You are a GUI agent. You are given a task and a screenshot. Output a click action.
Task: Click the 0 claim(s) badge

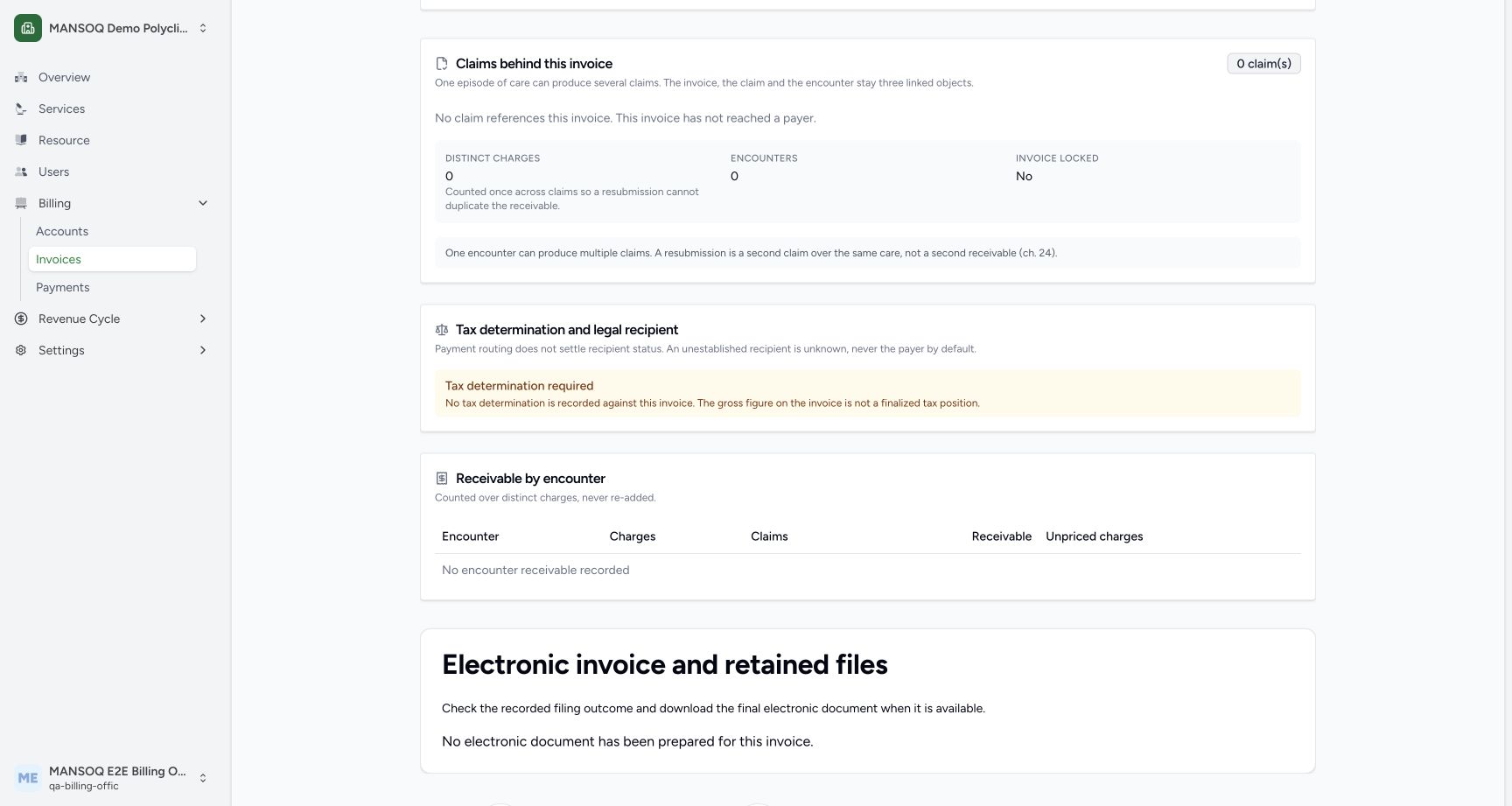(x=1263, y=64)
